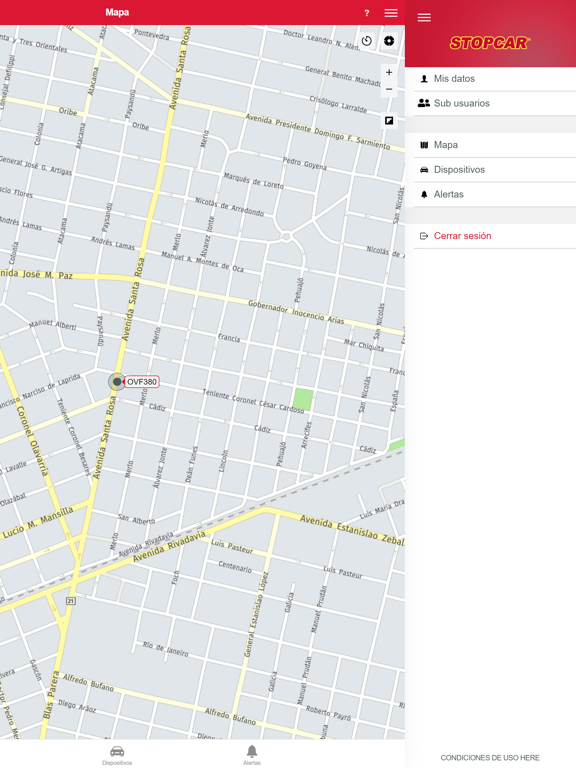Click the Pontevedra street label
Viewport: 576px width, 768px height.
tap(151, 34)
